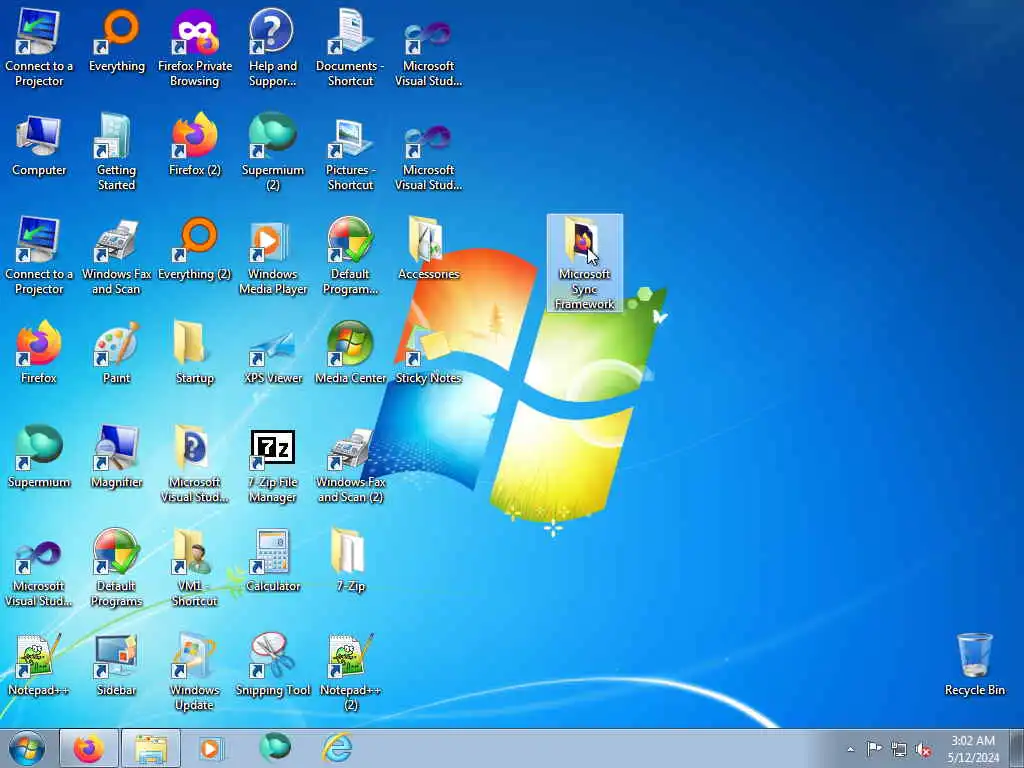Screen dimensions: 1024x768
Task: Select the Windows Media Player desktop shortcut
Action: pos(272,255)
